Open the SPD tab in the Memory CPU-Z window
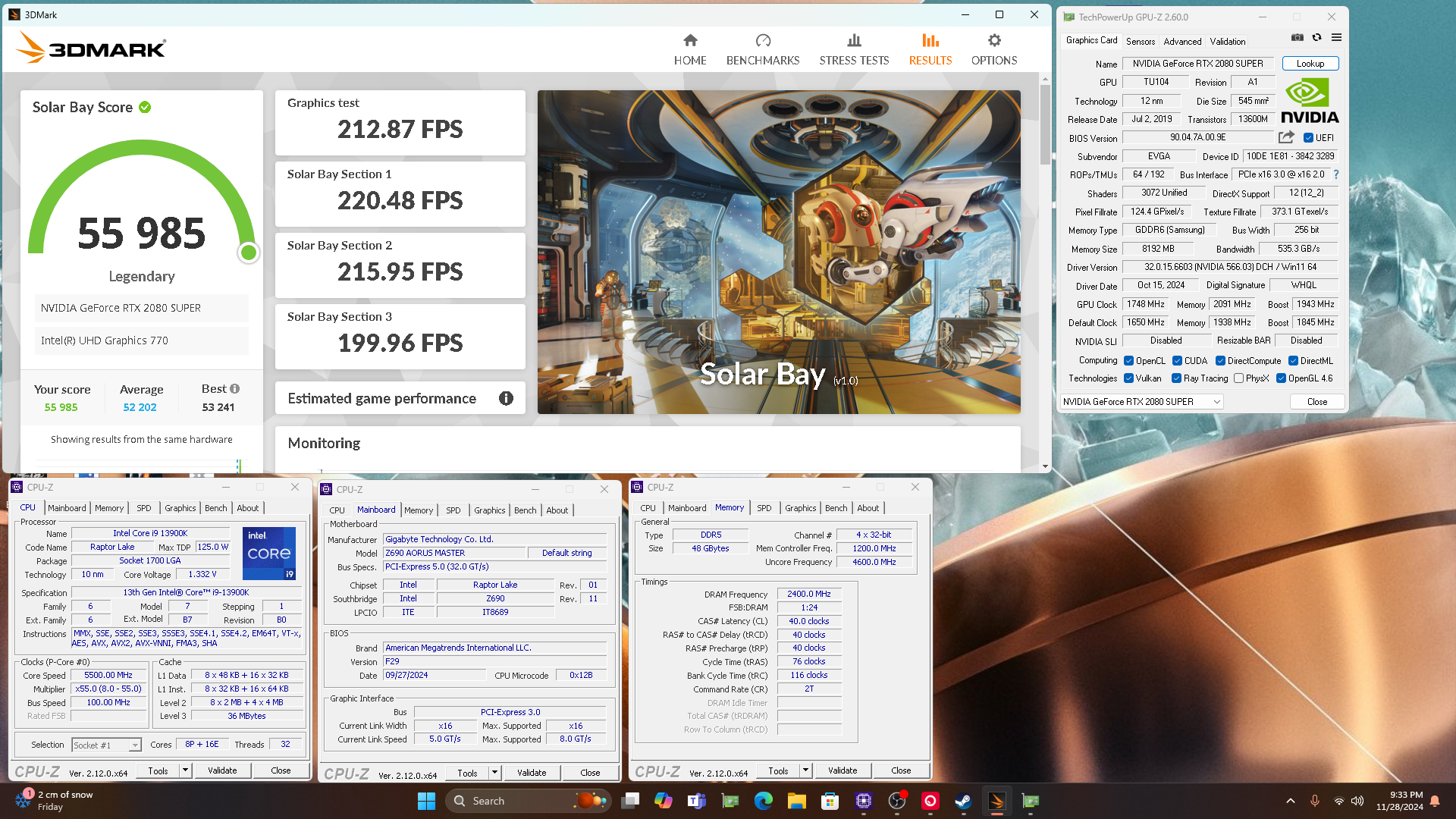Image resolution: width=1456 pixels, height=819 pixels. tap(764, 508)
